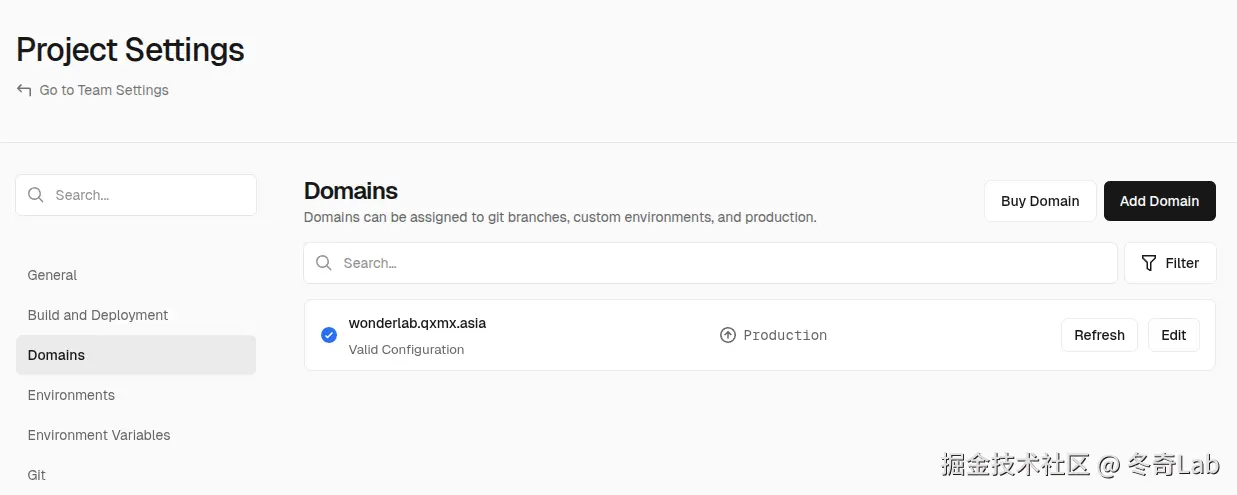
Task: Click the blue verified checkmark icon
Action: [x=329, y=335]
